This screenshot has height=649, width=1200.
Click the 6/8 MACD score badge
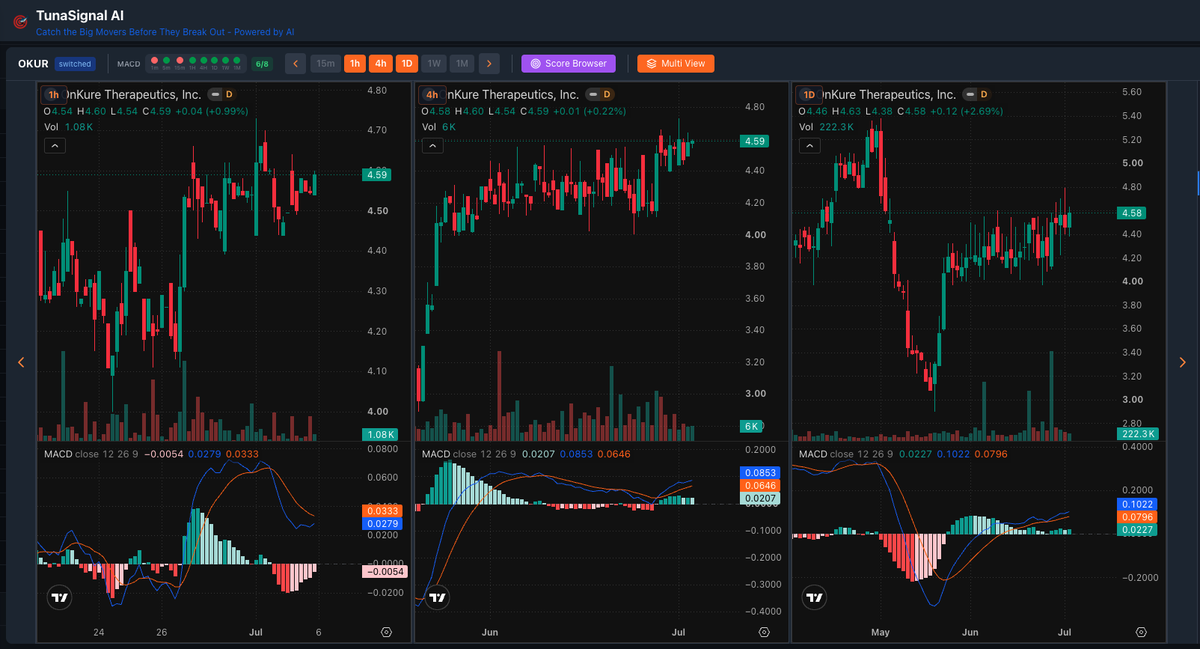click(262, 64)
